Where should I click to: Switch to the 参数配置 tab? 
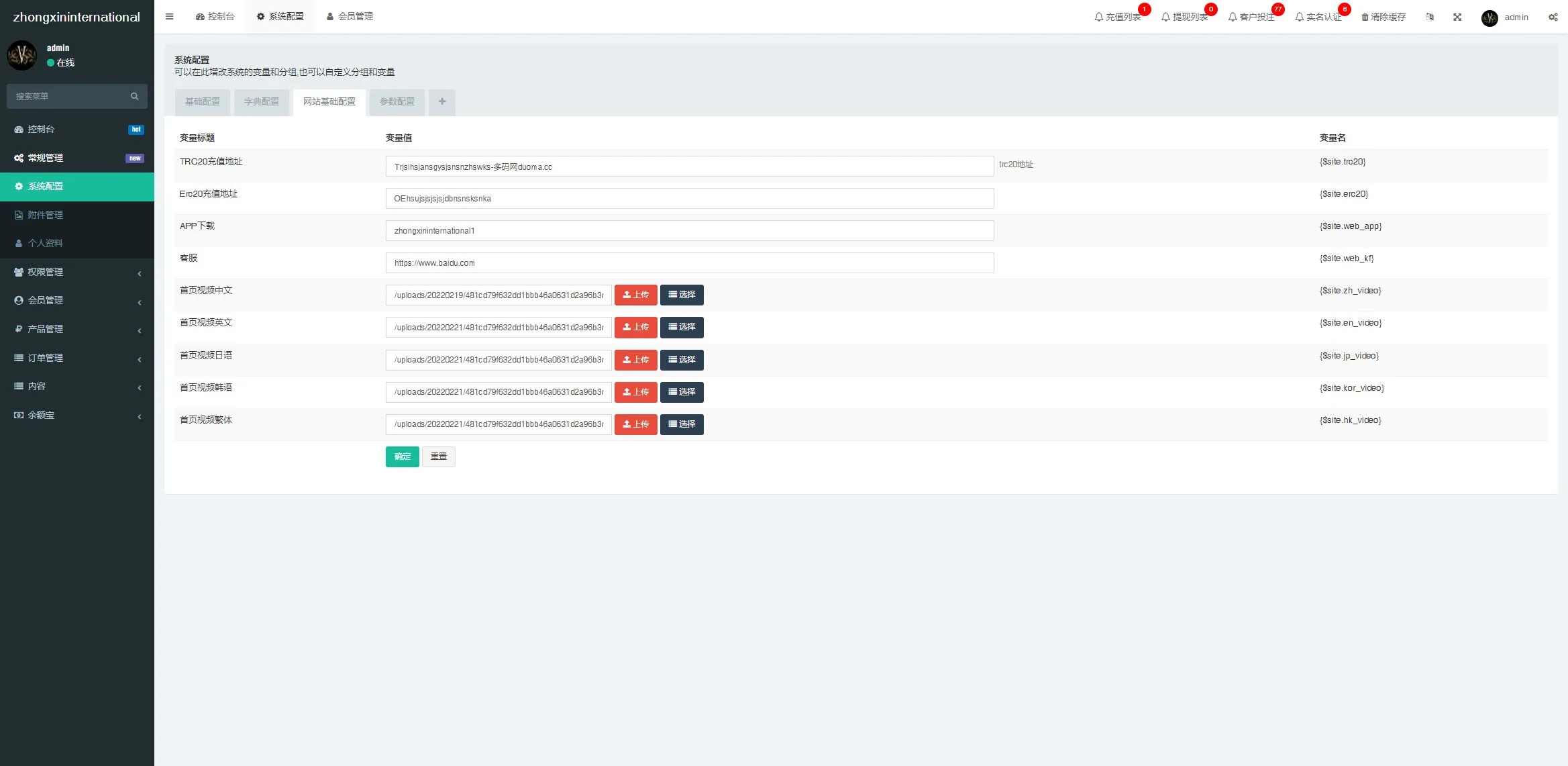pyautogui.click(x=397, y=101)
